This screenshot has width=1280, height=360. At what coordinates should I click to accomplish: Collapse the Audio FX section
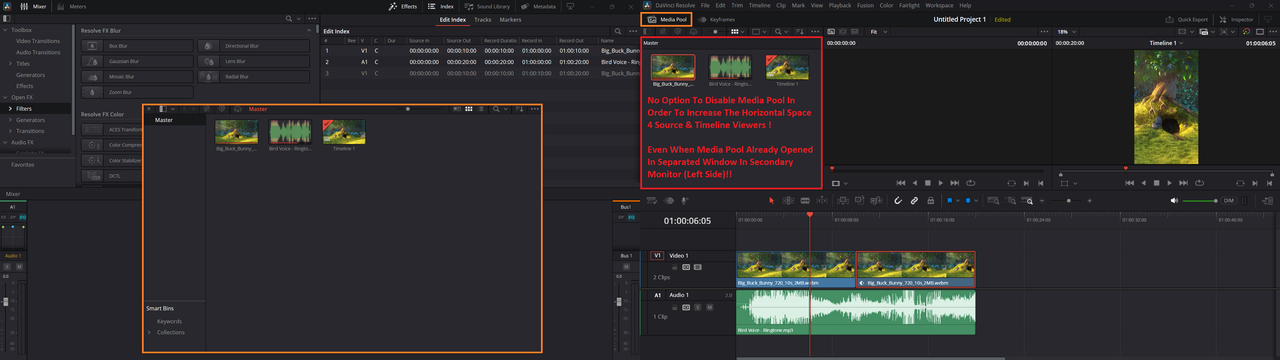[x=5, y=141]
